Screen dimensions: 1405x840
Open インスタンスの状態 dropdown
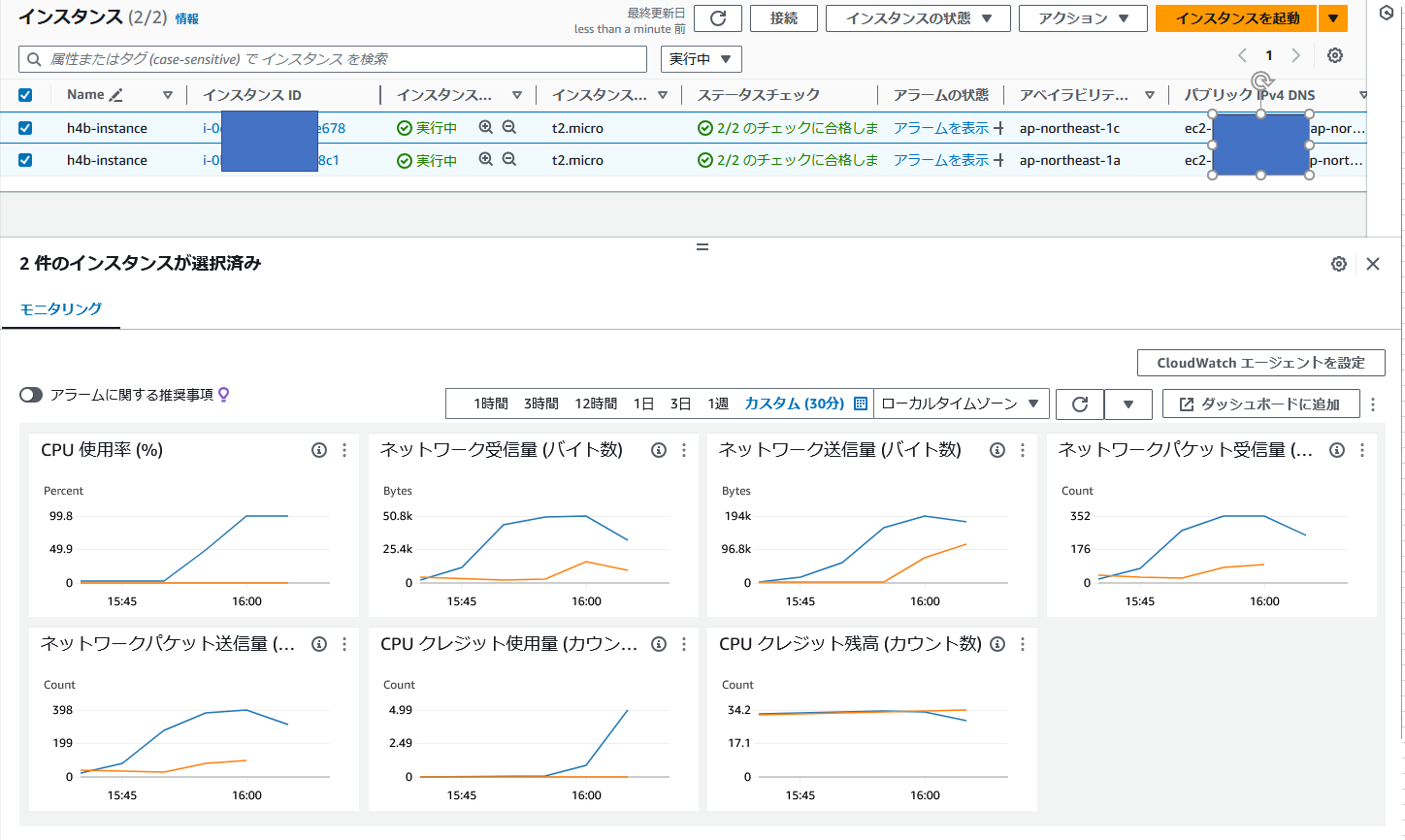coord(918,18)
